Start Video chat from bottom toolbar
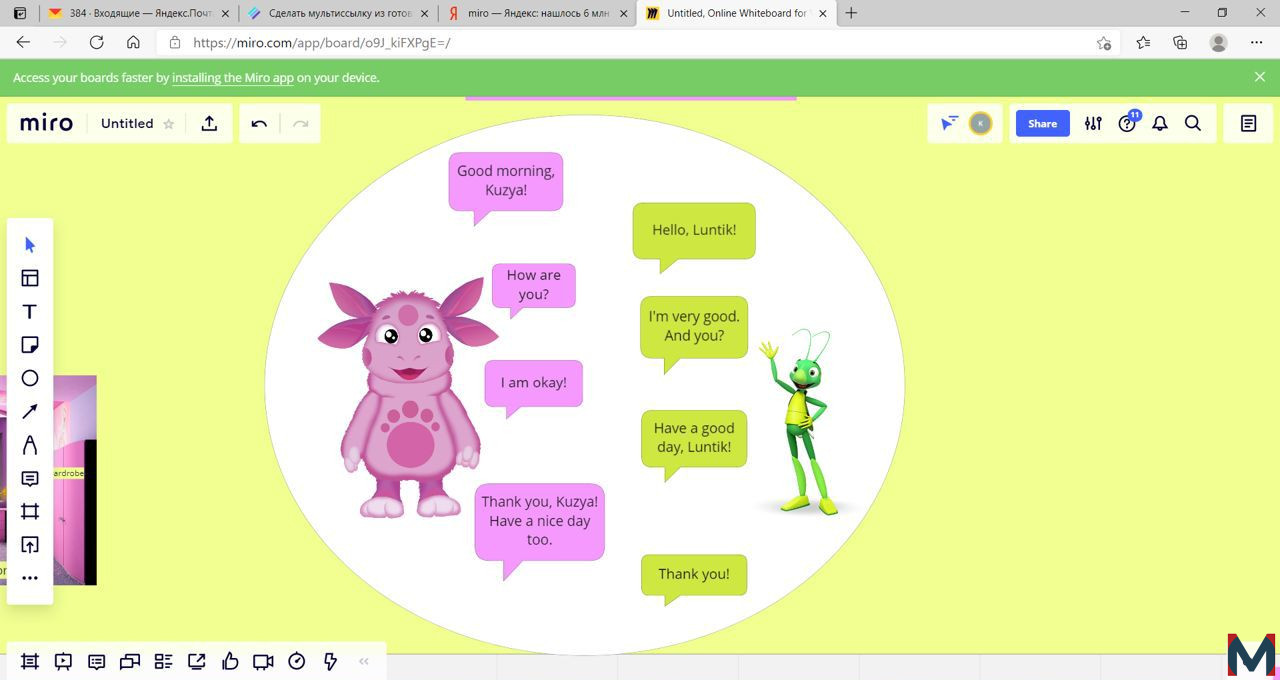The image size is (1280, 680). click(x=263, y=661)
